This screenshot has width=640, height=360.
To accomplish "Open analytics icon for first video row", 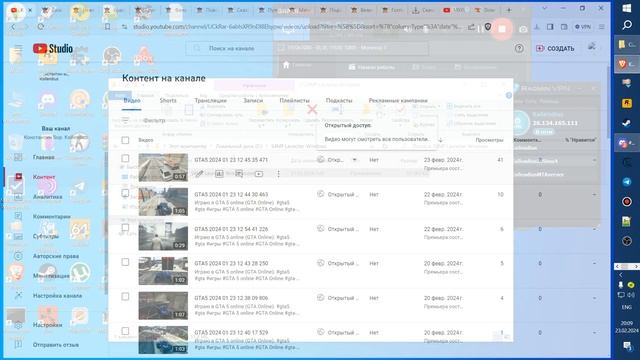I will pos(219,174).
